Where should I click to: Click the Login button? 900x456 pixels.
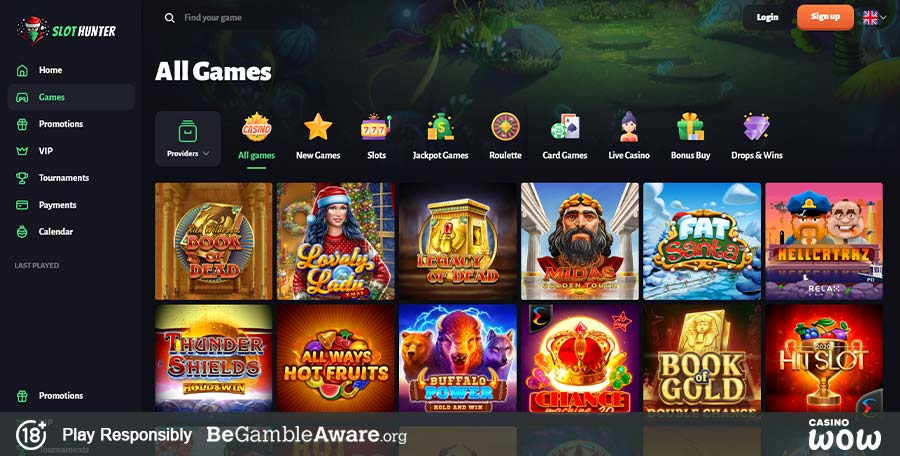pyautogui.click(x=767, y=17)
